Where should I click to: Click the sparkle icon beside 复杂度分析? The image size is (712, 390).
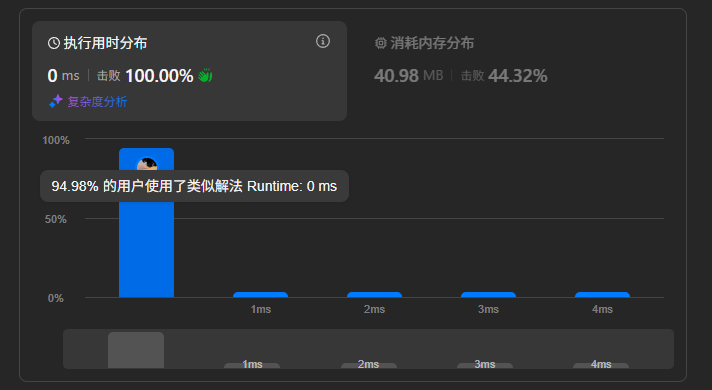click(x=56, y=101)
